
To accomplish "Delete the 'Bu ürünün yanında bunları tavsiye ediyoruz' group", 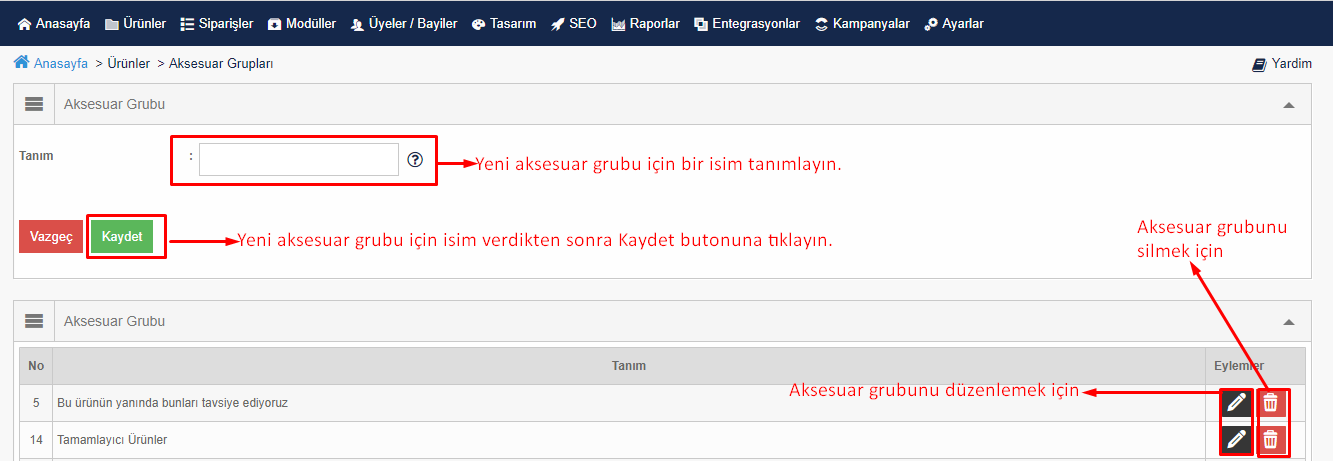I will click(x=1270, y=403).
